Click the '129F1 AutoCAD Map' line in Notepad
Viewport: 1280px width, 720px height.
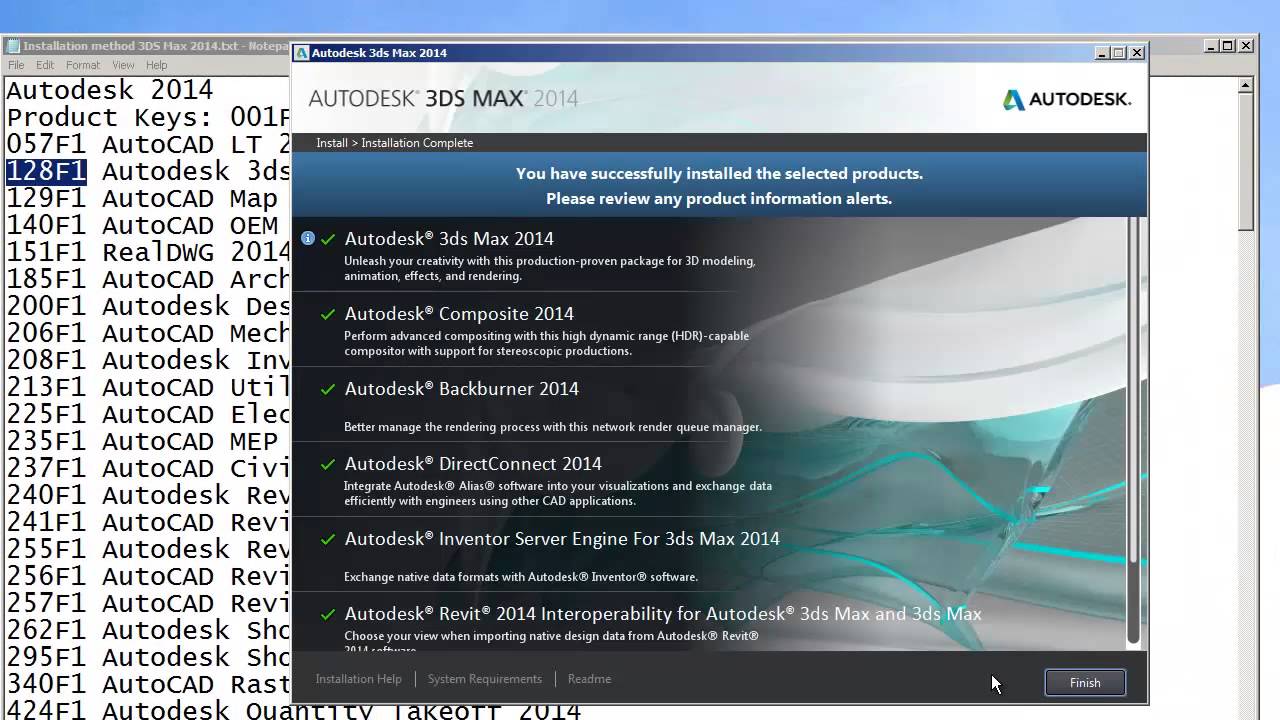click(x=142, y=198)
